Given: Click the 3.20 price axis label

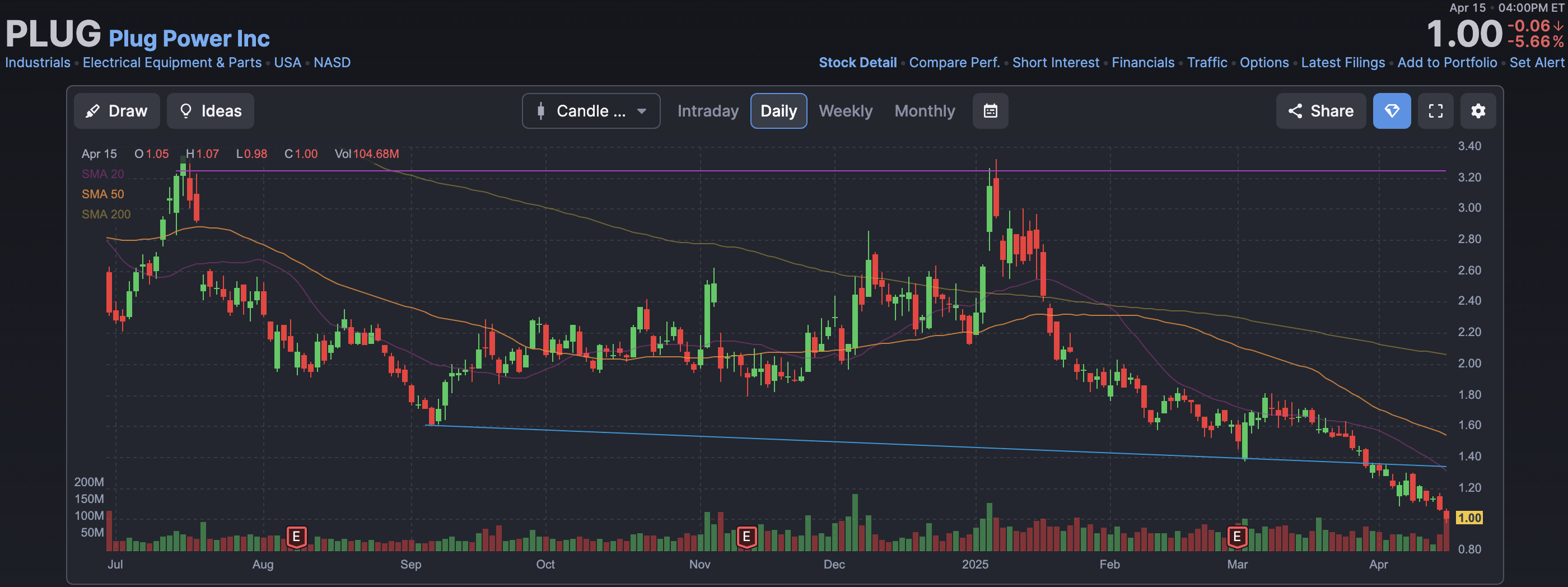Looking at the screenshot, I should pyautogui.click(x=1469, y=177).
